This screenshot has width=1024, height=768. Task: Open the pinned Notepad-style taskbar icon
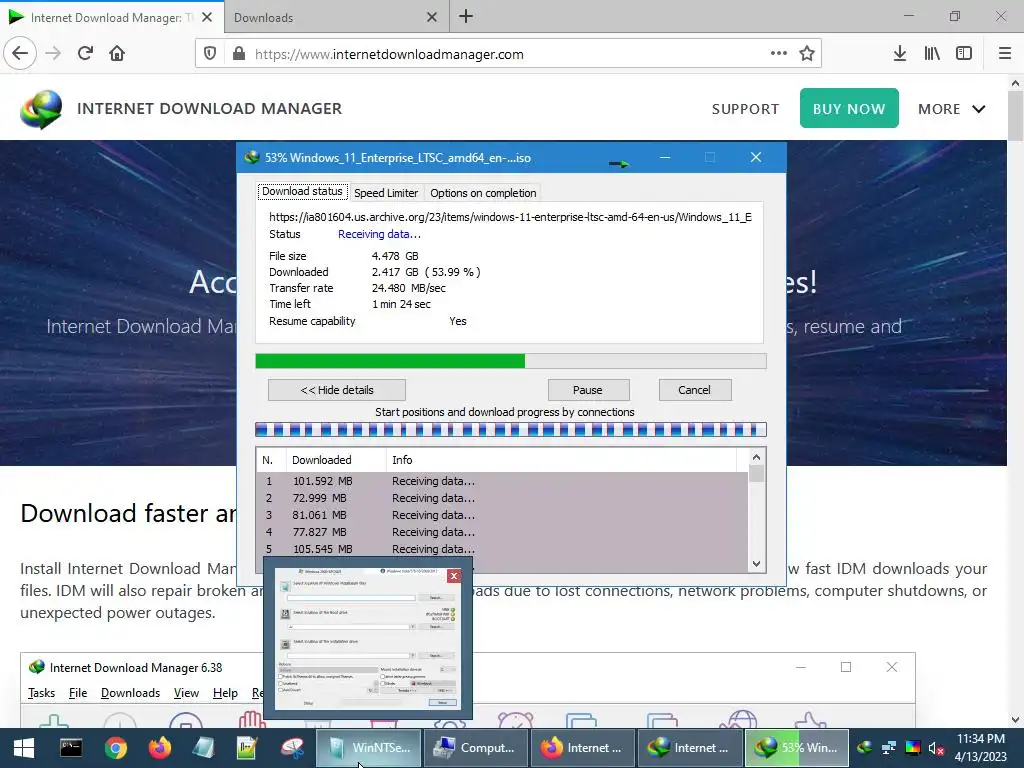pyautogui.click(x=204, y=748)
